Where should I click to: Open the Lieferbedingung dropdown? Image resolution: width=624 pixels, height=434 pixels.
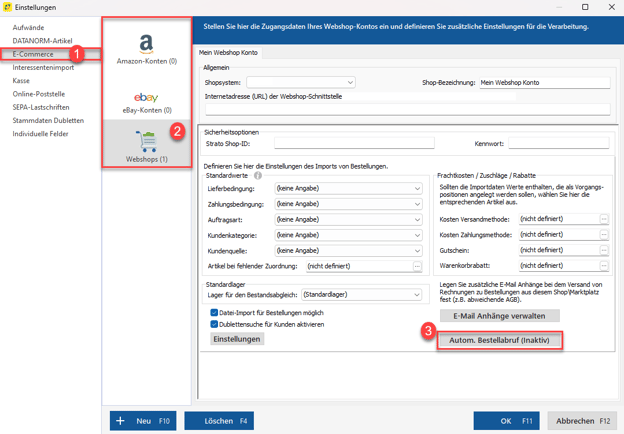(417, 188)
